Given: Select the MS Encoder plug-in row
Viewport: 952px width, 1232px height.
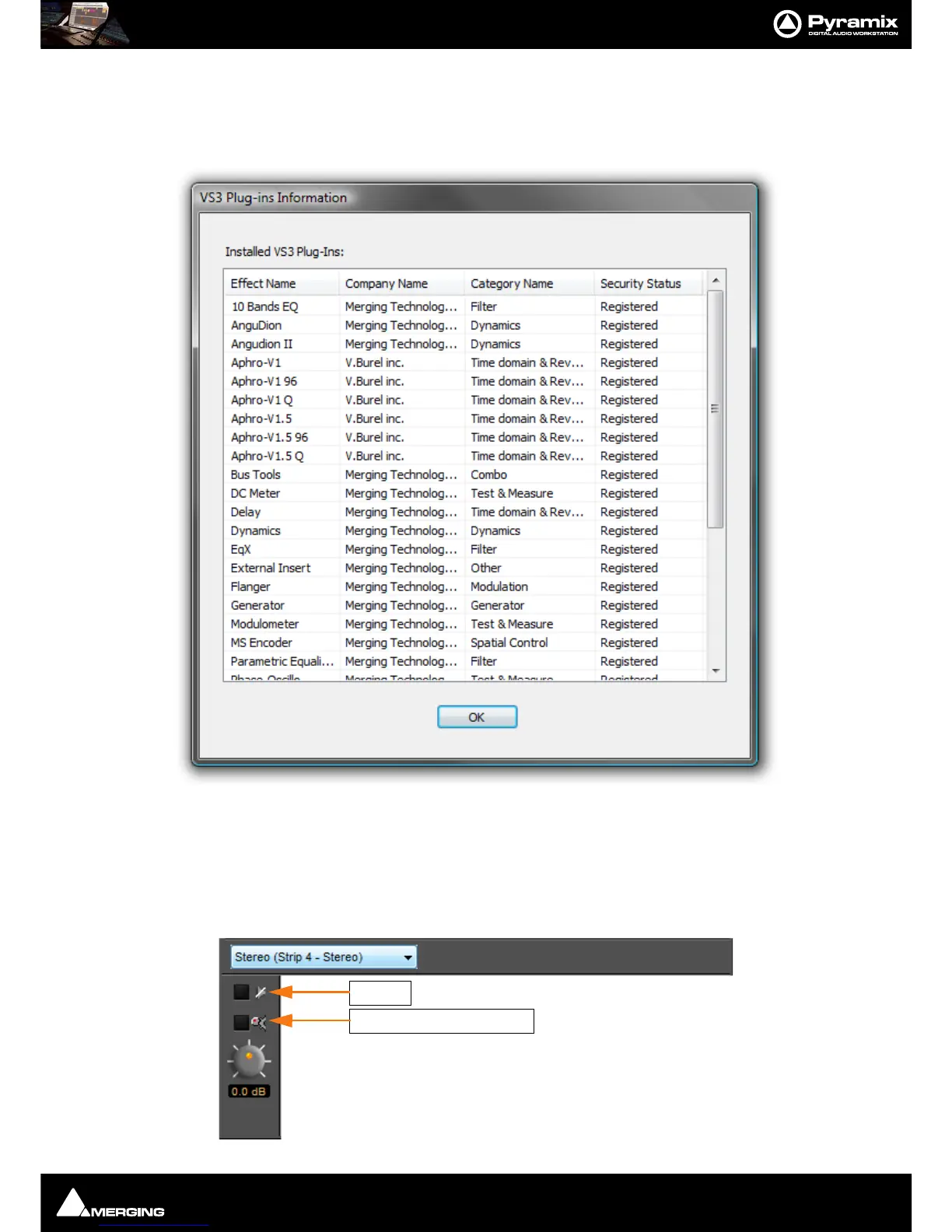Looking at the screenshot, I should (x=465, y=642).
